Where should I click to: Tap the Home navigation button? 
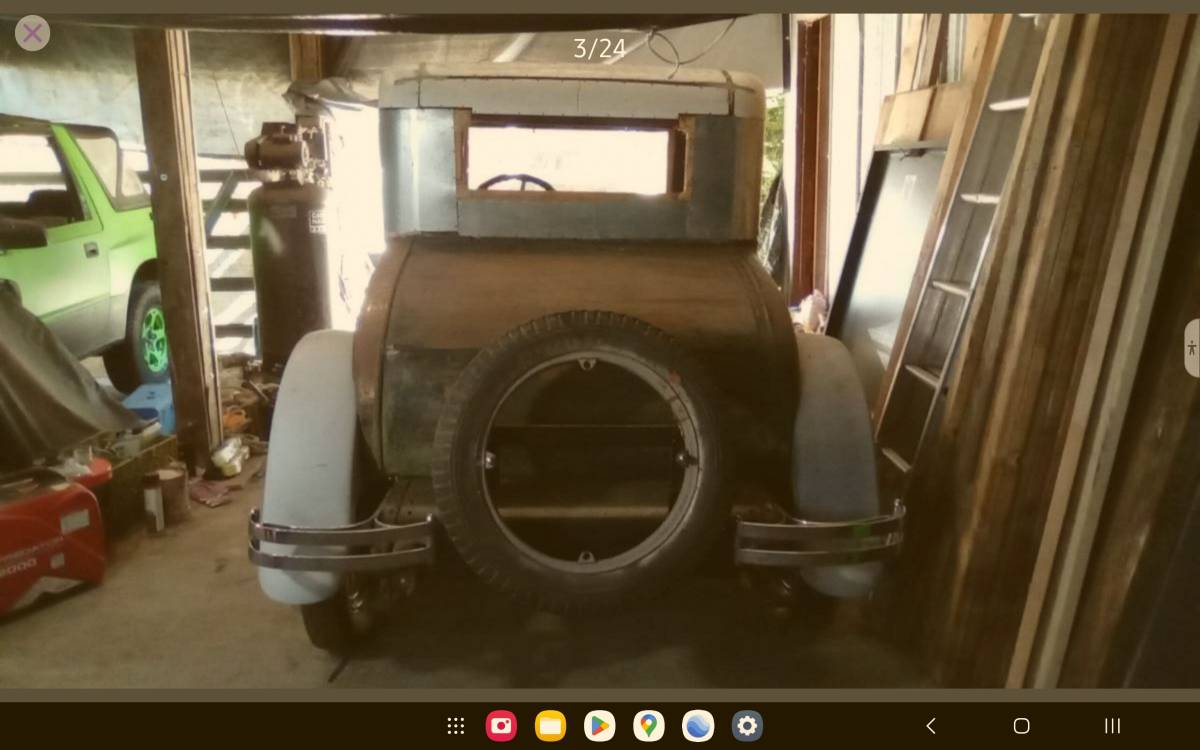1021,726
